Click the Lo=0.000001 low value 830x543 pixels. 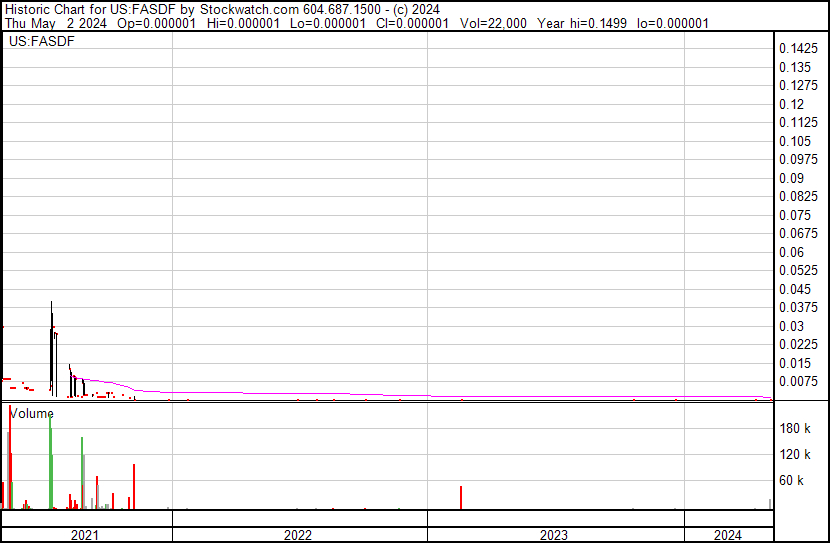pos(328,23)
